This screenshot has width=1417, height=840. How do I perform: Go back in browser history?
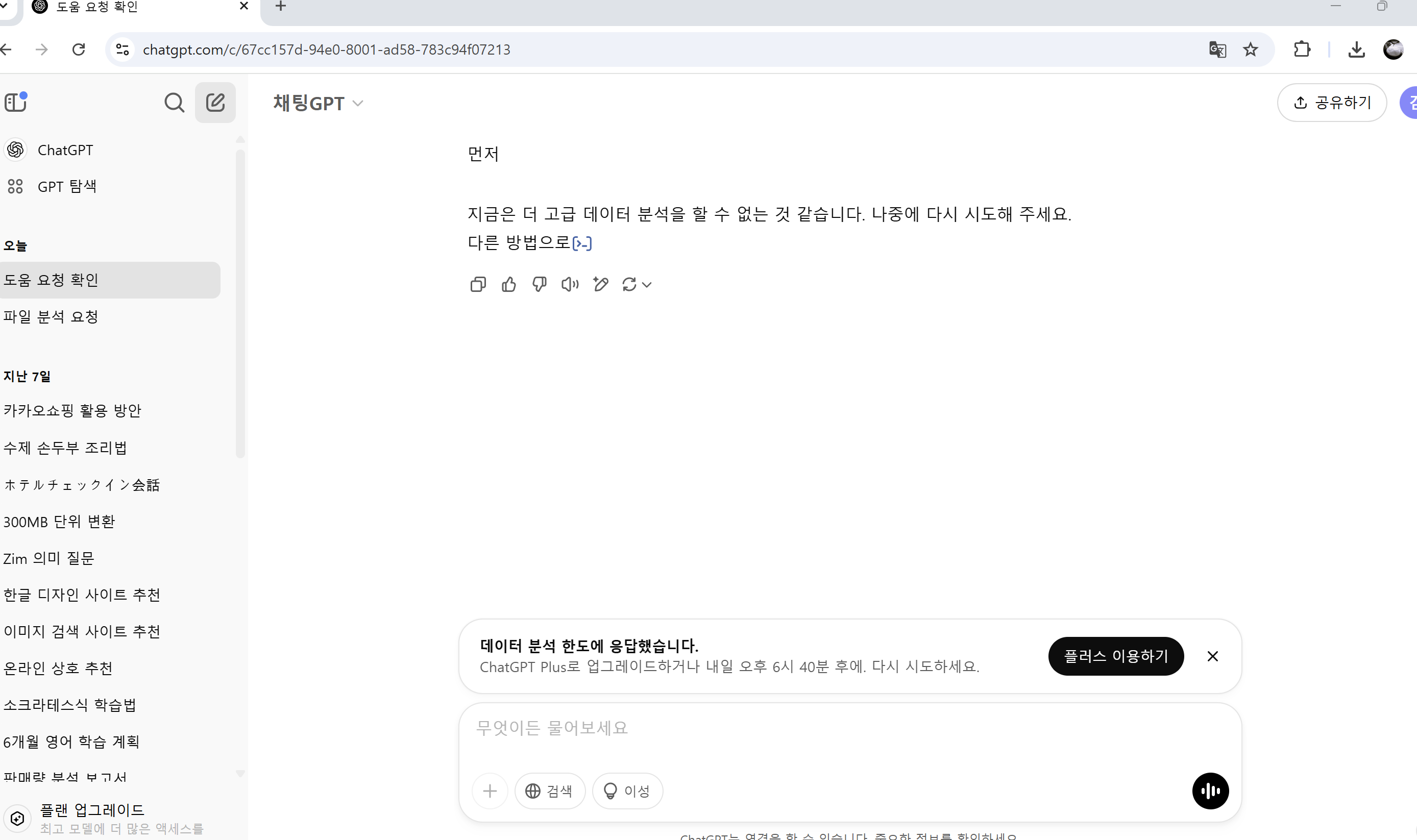(6, 50)
